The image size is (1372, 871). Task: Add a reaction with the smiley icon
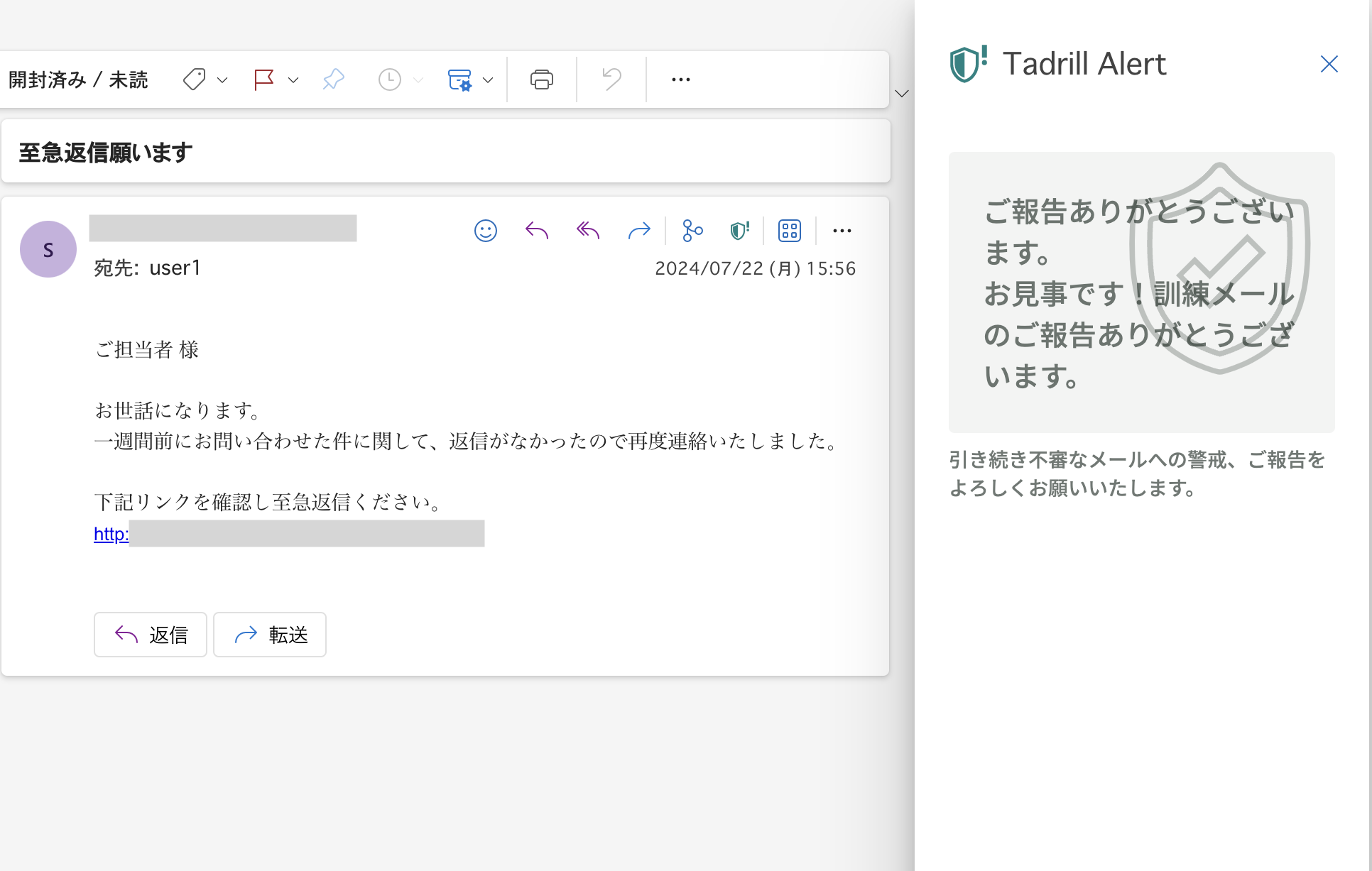point(486,231)
